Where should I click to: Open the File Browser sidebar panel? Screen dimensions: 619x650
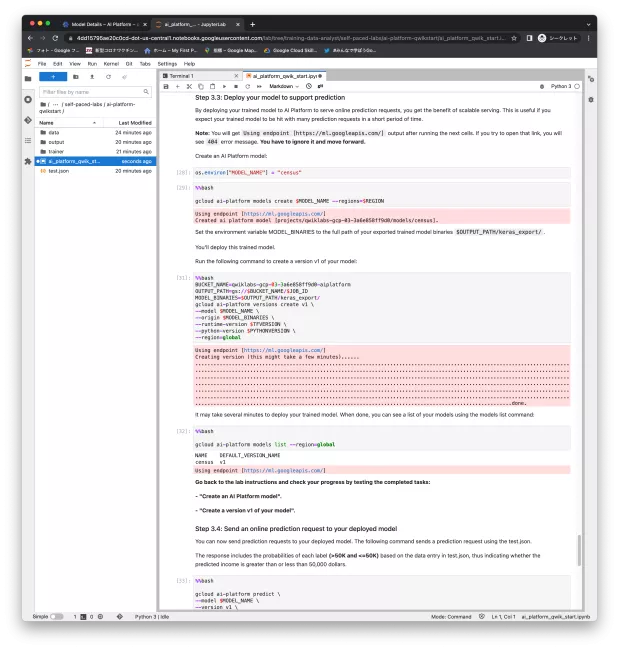28,78
